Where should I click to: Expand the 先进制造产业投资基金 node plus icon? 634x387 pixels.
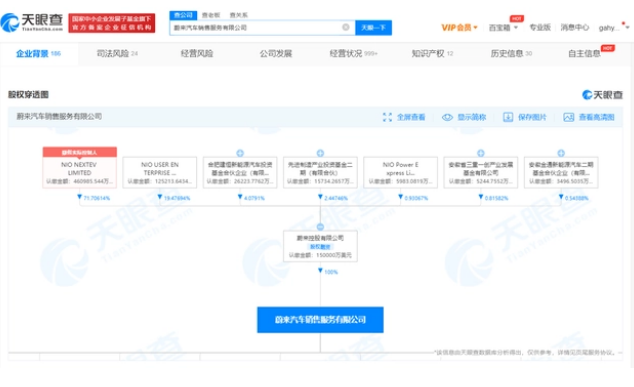click(320, 153)
